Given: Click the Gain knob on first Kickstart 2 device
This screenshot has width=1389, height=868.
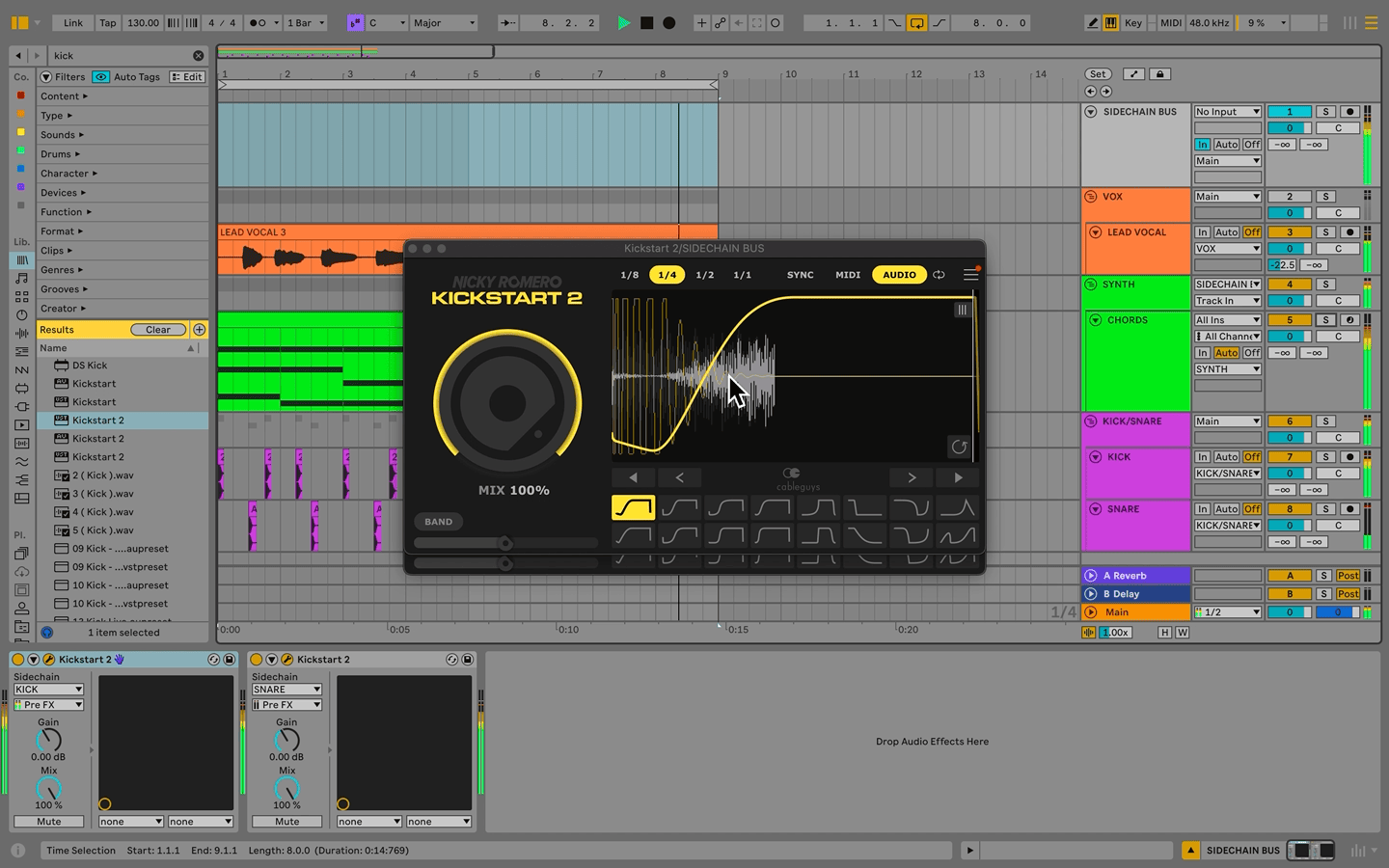Looking at the screenshot, I should coord(48,740).
